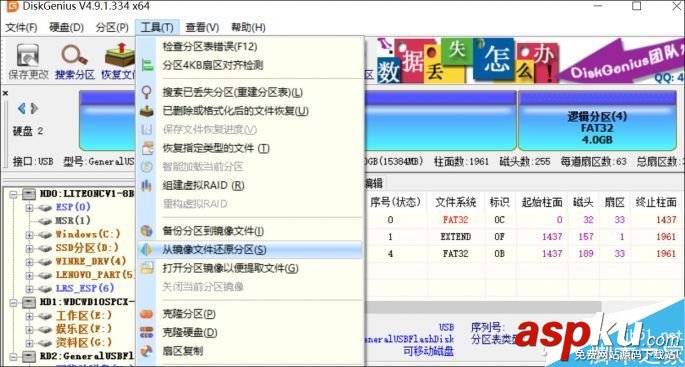
Task: Click the open partition image icon
Action: (147, 268)
